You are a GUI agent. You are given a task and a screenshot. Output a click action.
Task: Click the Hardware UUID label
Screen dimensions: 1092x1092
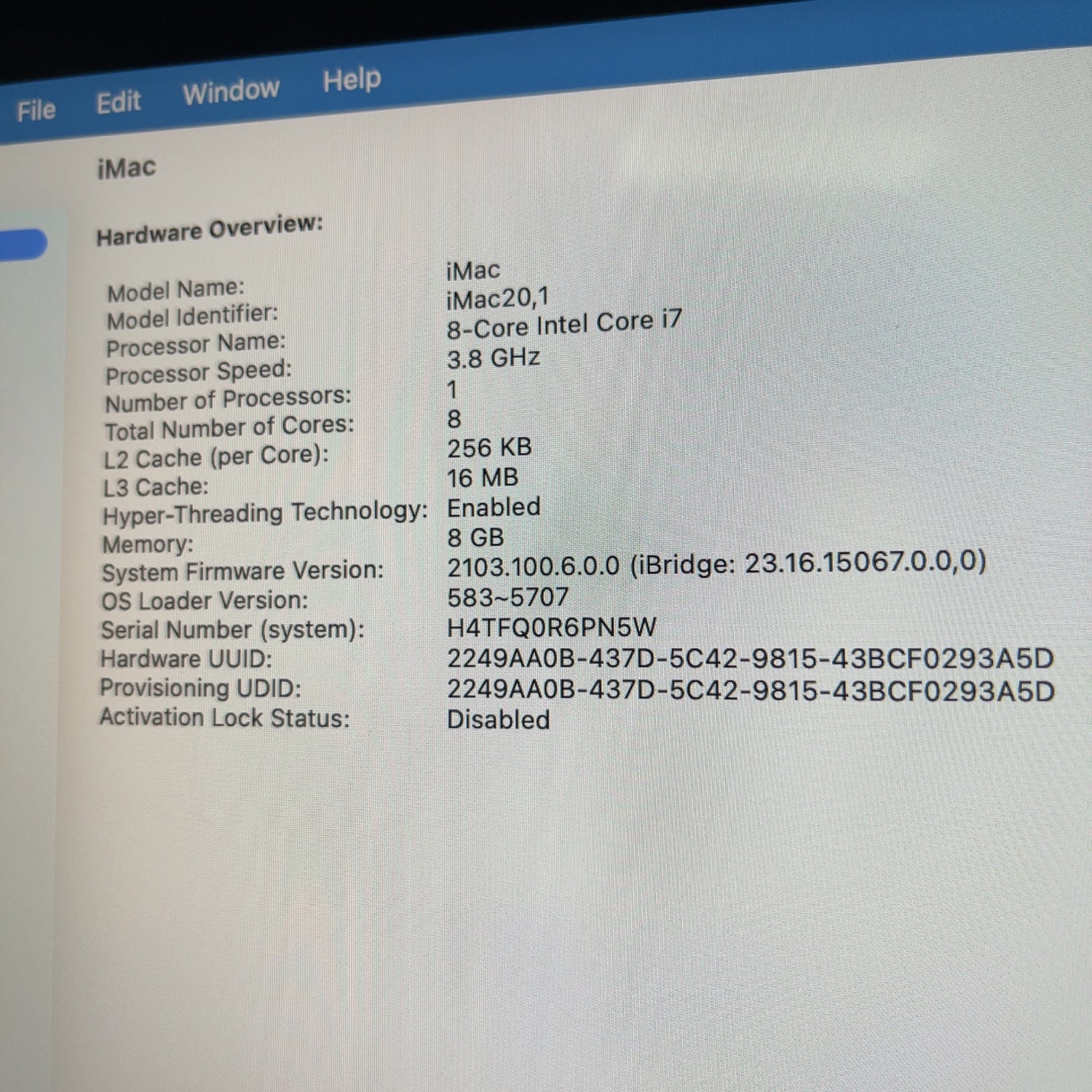(186, 659)
